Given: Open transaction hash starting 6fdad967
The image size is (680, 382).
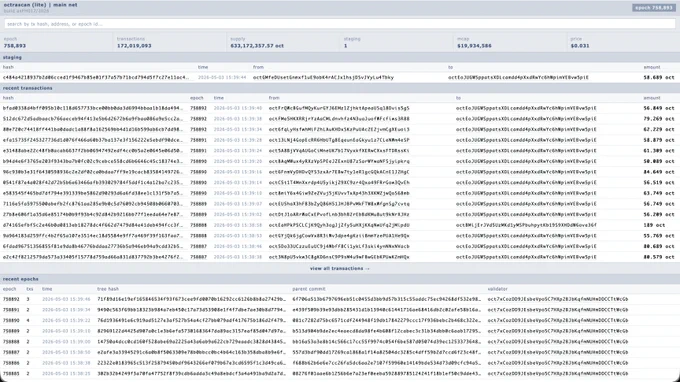Looking at the screenshot, I should click(x=93, y=246).
